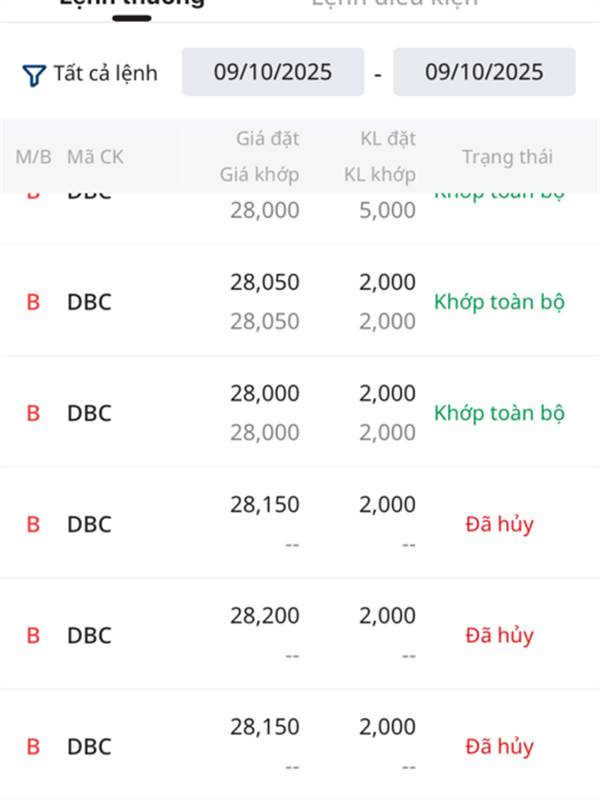600x800 pixels.
Task: Tap the Mã CK column header
Action: [95, 157]
